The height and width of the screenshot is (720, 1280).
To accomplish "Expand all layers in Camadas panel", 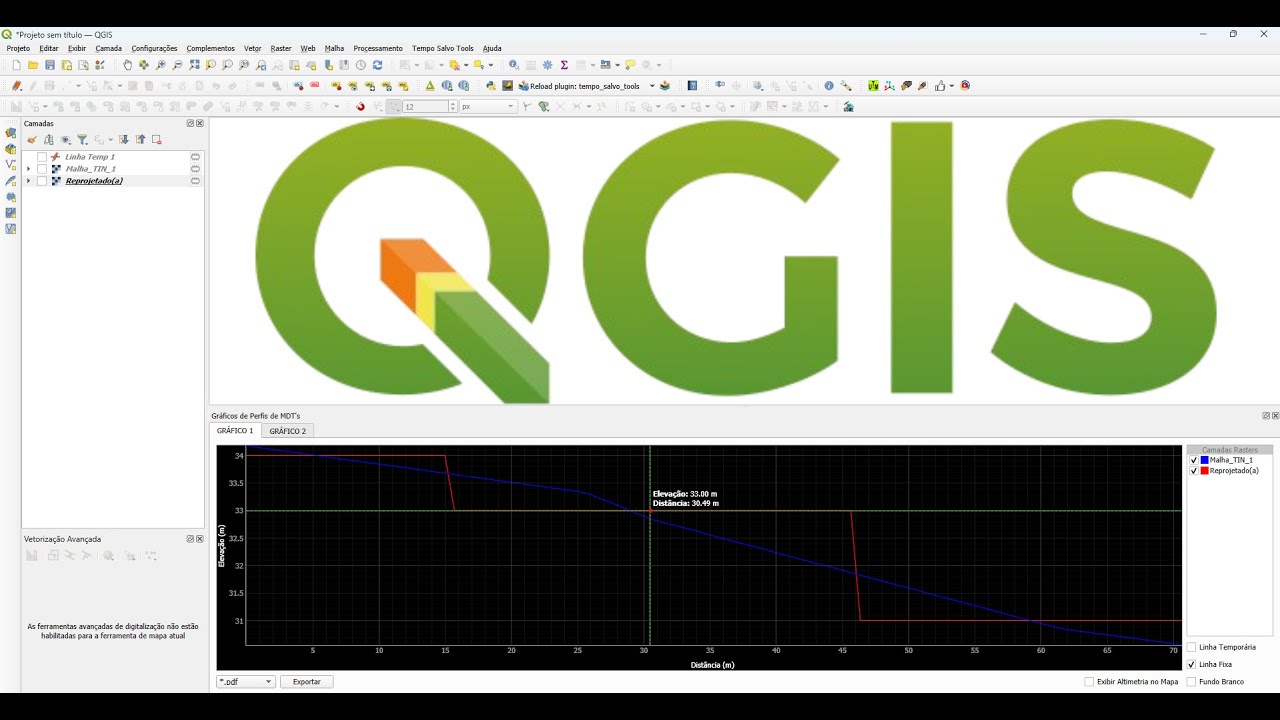I will pos(124,140).
